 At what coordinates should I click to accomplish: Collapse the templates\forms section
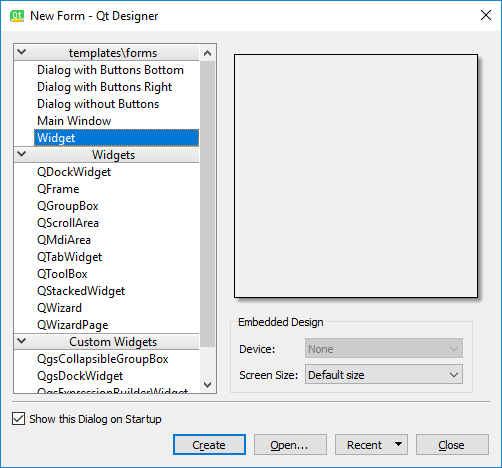[x=22, y=52]
